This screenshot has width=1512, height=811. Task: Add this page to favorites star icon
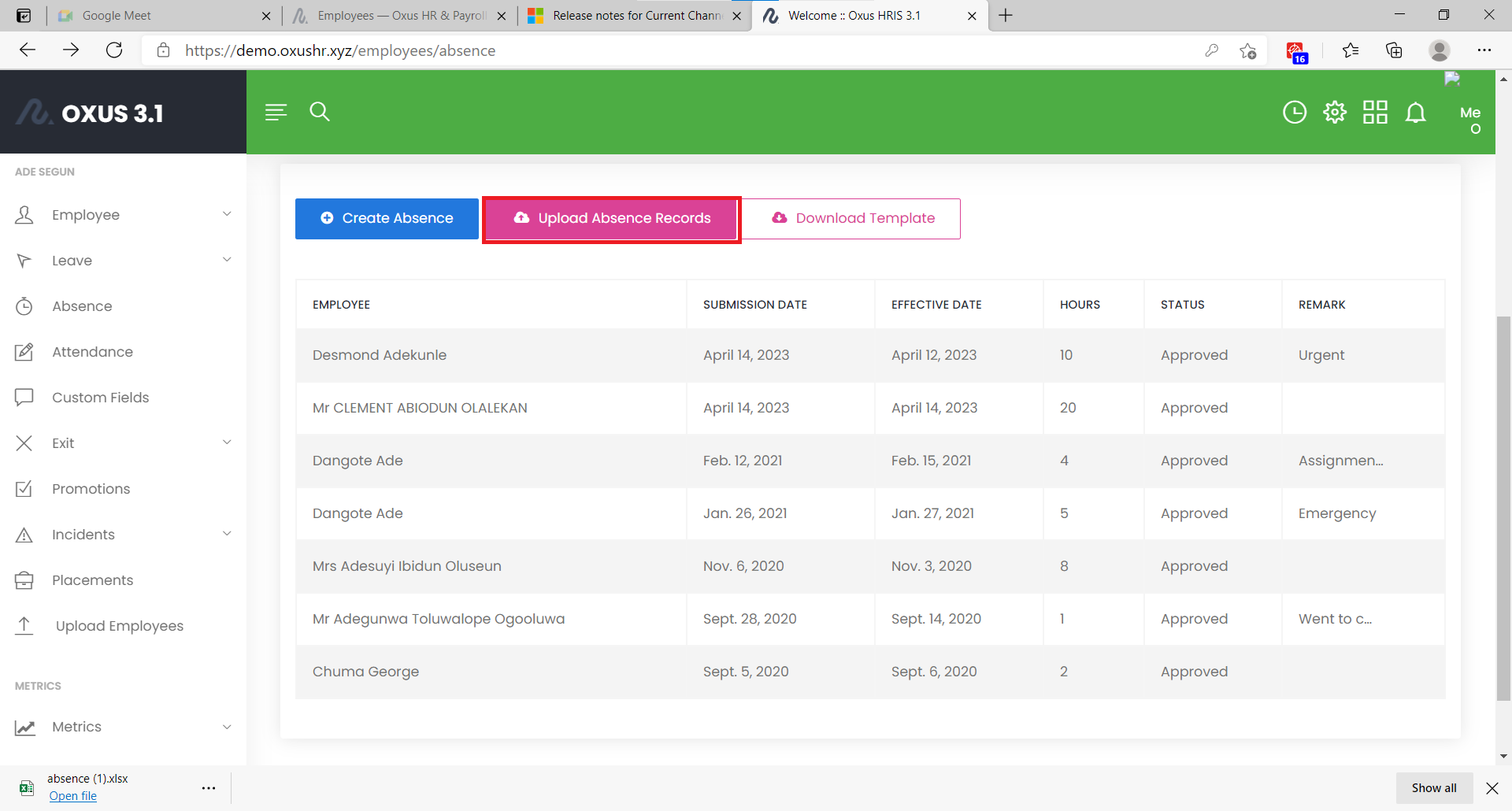[x=1247, y=50]
